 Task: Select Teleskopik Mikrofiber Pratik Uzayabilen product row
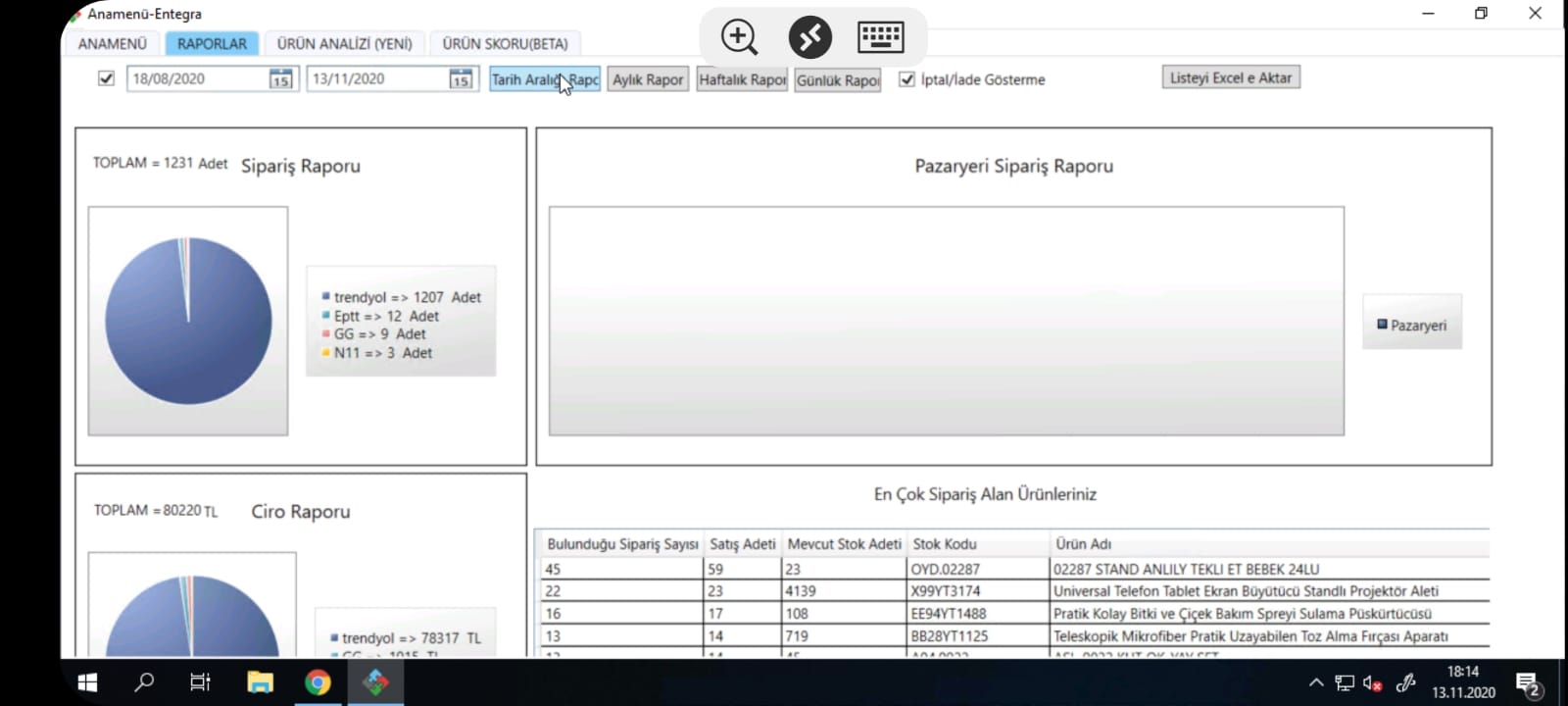pos(1270,636)
